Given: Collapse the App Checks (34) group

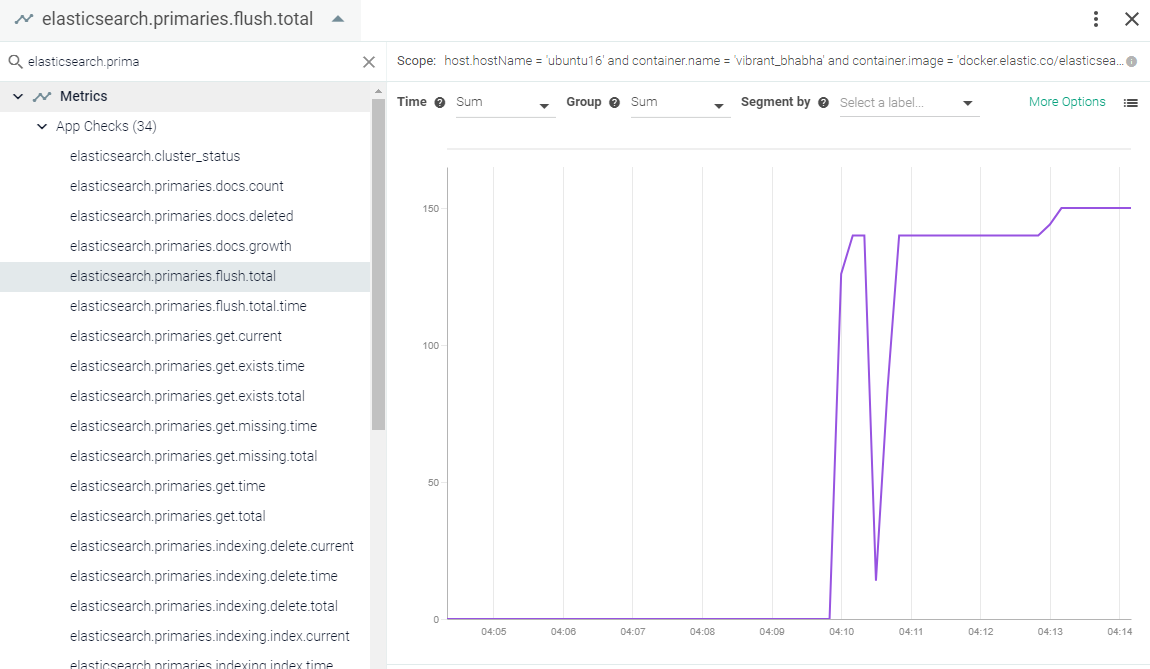Looking at the screenshot, I should pos(42,126).
